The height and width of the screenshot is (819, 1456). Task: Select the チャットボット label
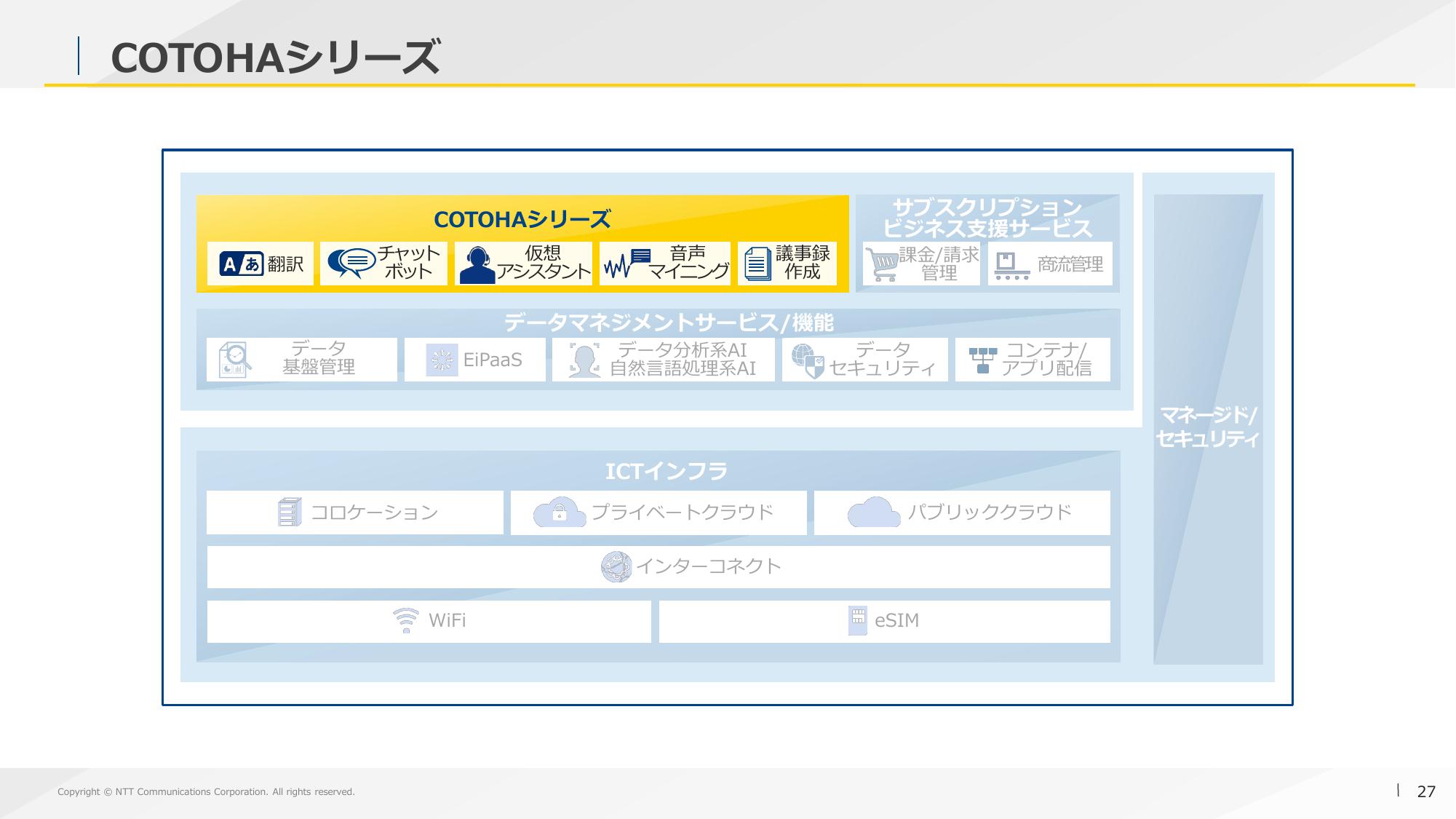pos(408,263)
